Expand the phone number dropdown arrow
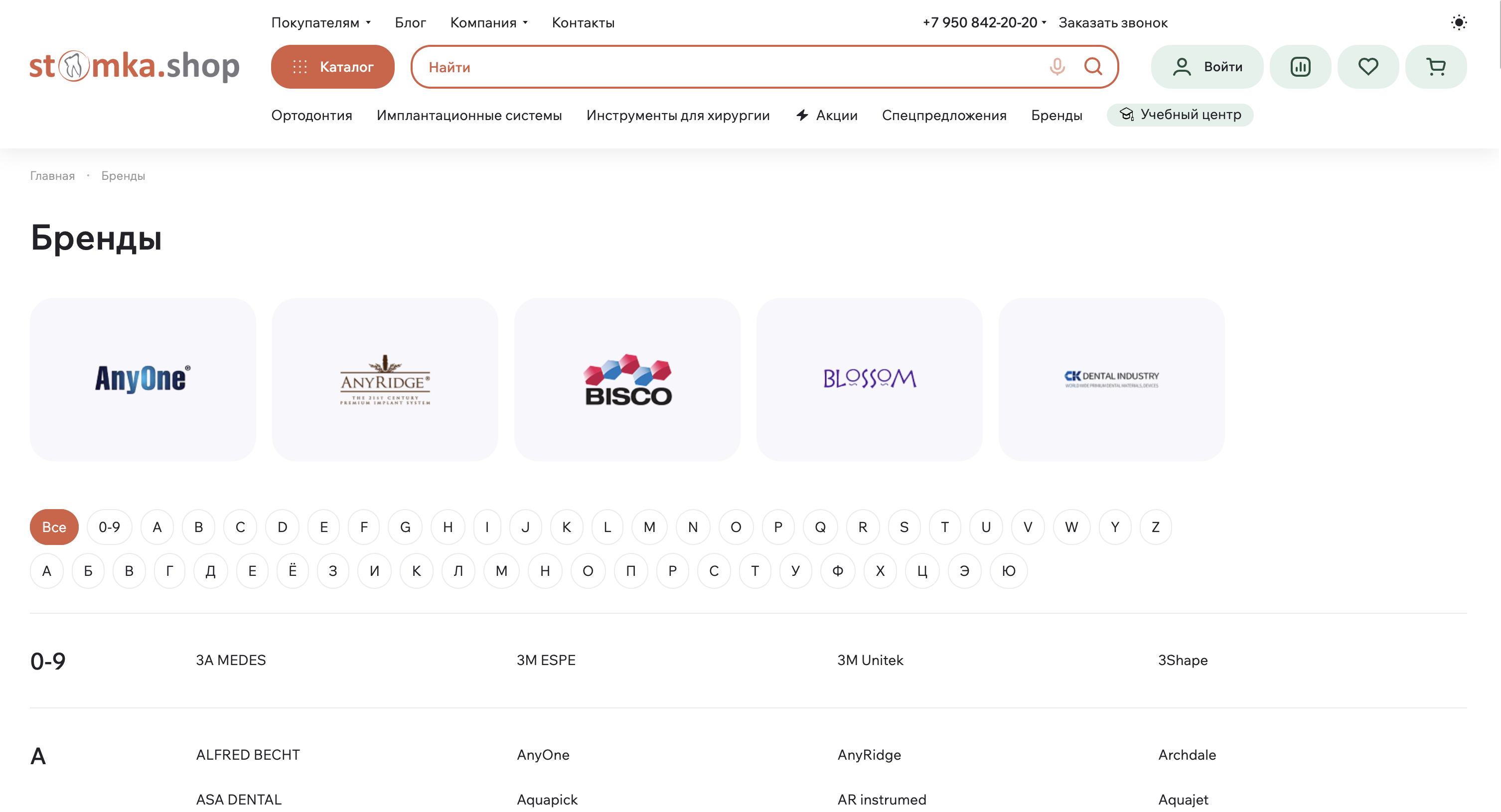Viewport: 1501px width, 812px height. click(1044, 22)
